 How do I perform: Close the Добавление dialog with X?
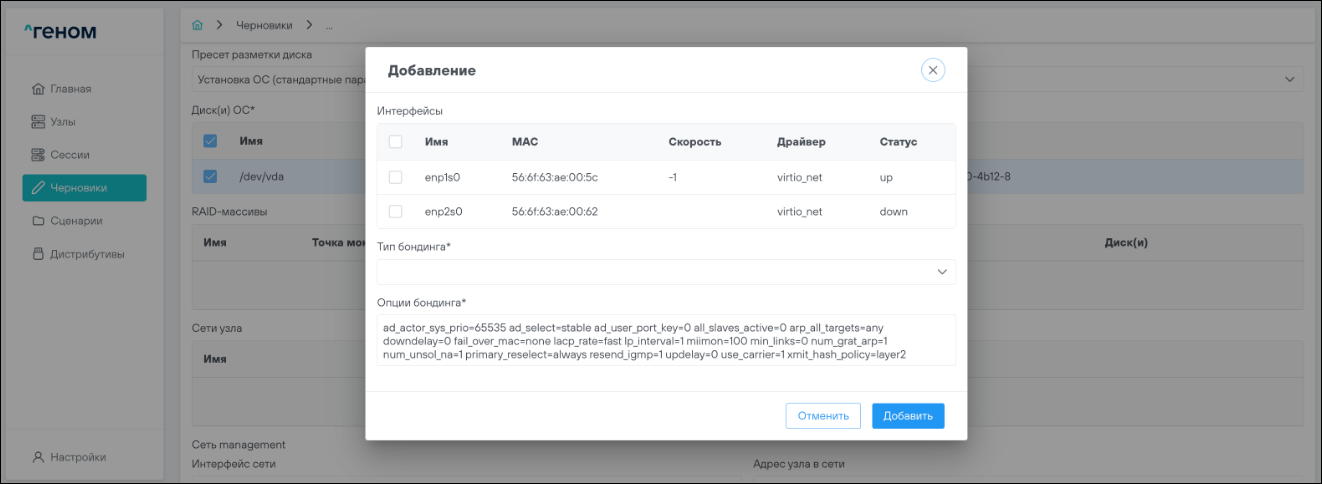932,70
